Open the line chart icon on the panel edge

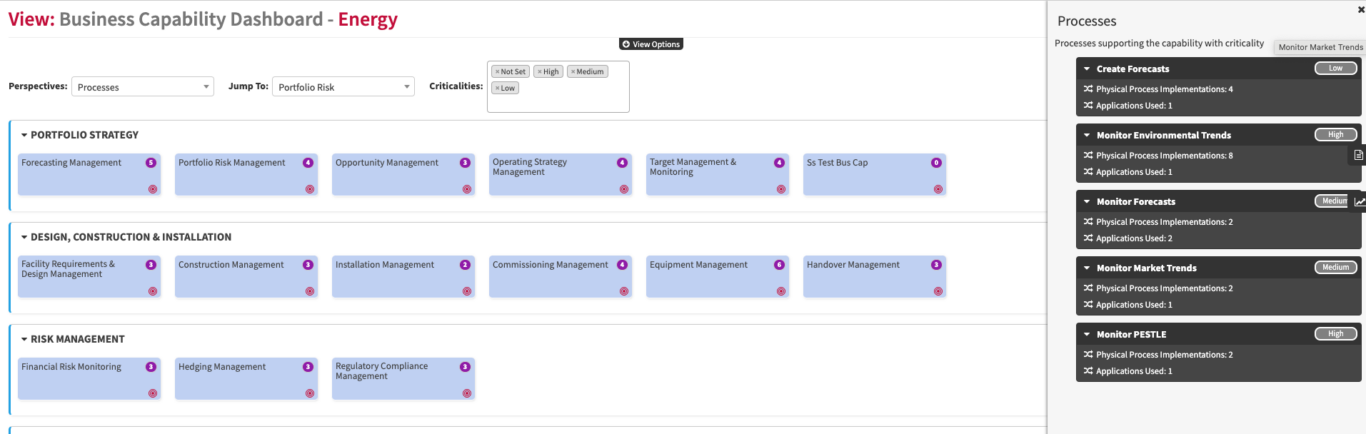tap(1359, 201)
